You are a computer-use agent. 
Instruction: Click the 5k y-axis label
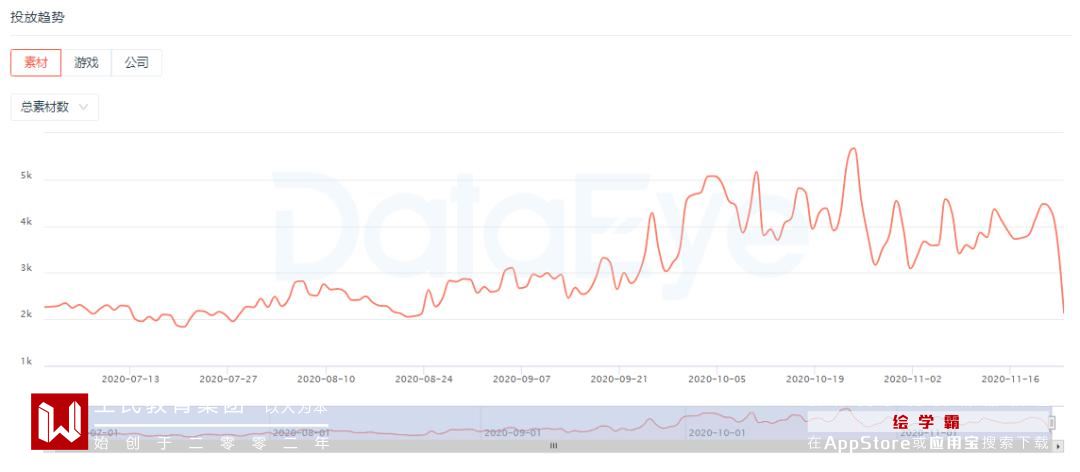click(27, 176)
